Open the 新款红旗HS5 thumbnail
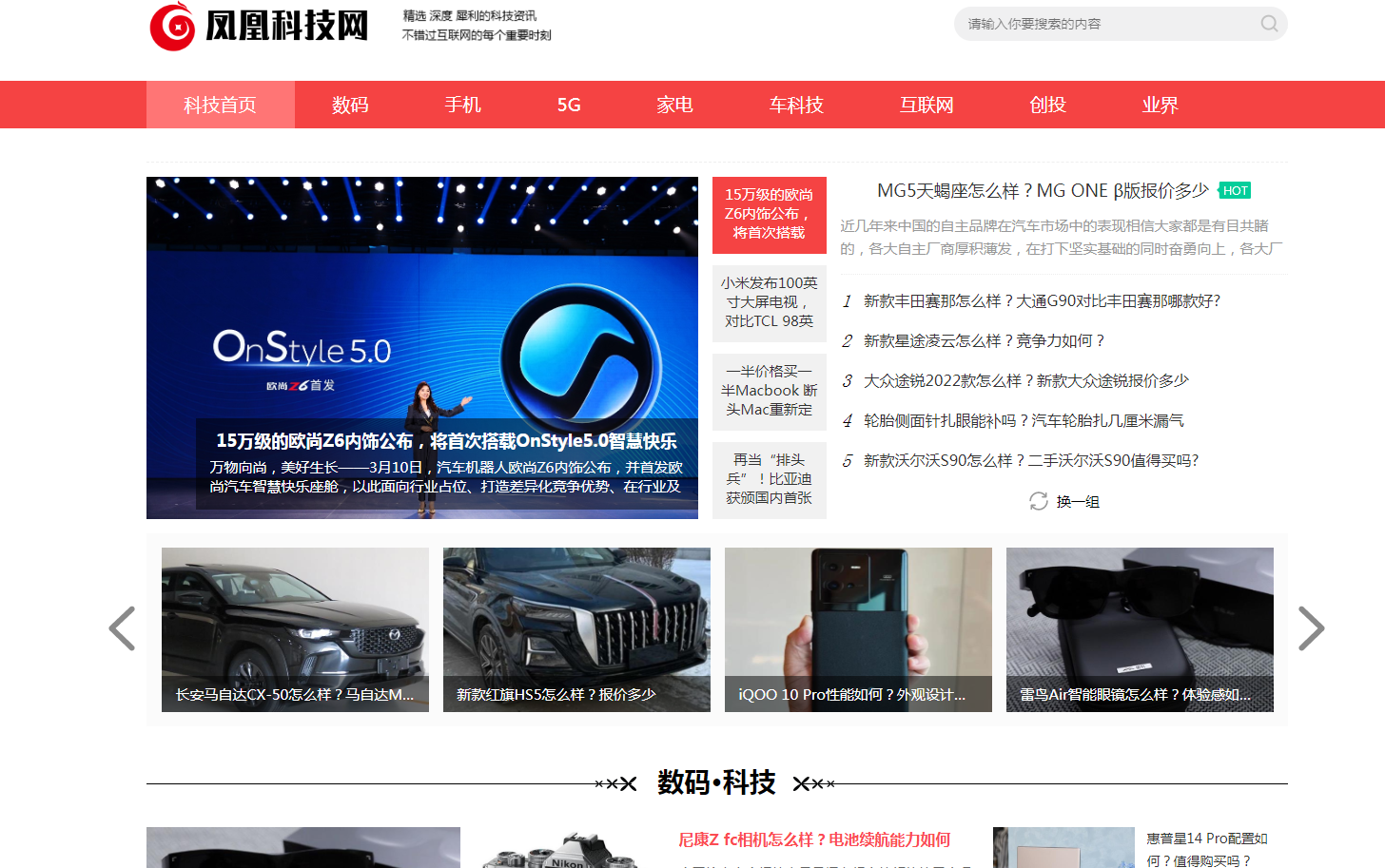Image resolution: width=1385 pixels, height=868 pixels. point(576,629)
